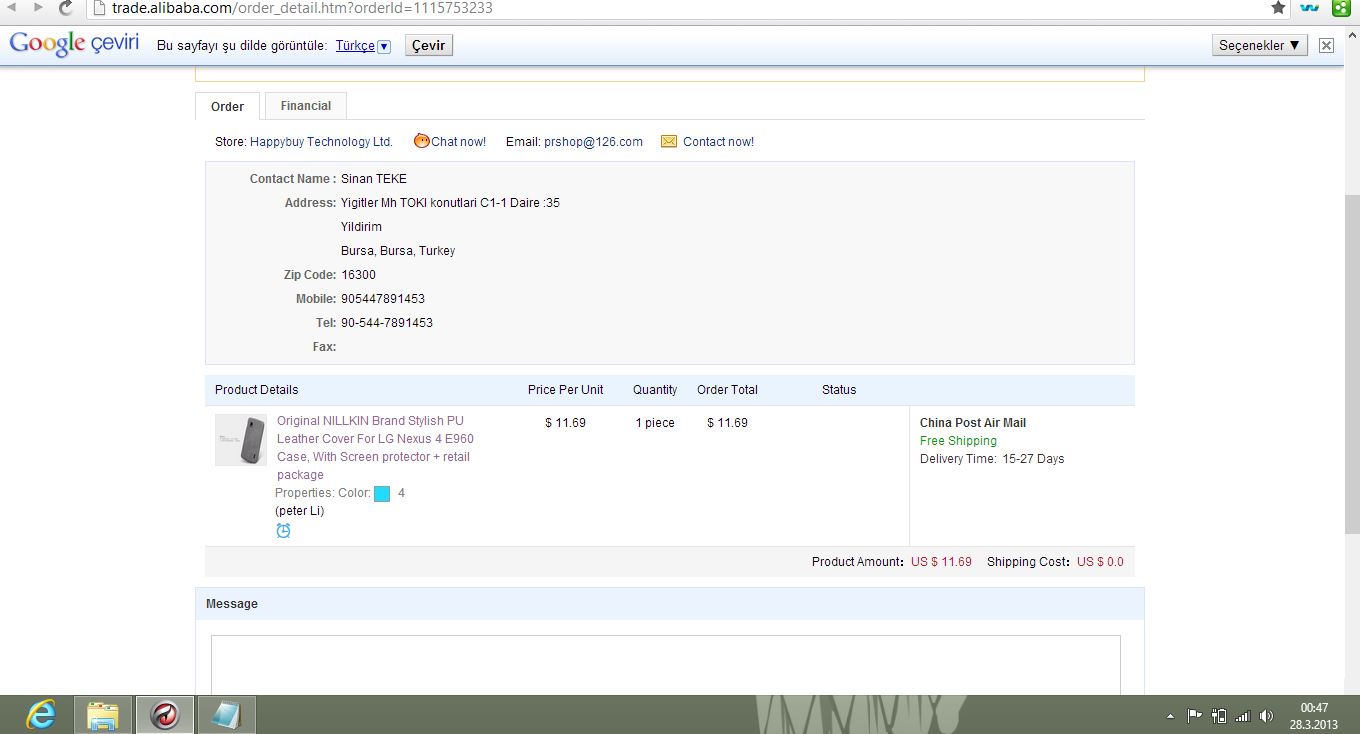Click the volume speaker tray icon
Screen dimensions: 1360x734
(1267, 716)
